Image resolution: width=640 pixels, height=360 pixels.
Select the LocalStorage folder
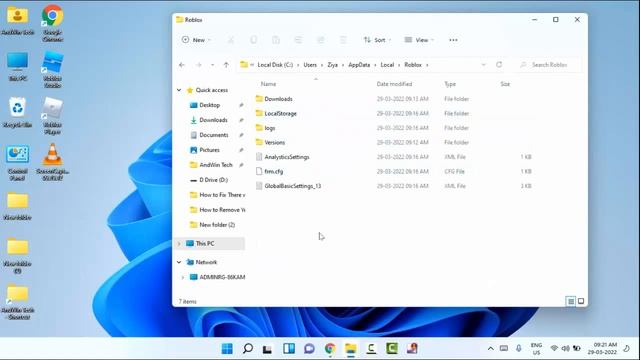coord(280,113)
